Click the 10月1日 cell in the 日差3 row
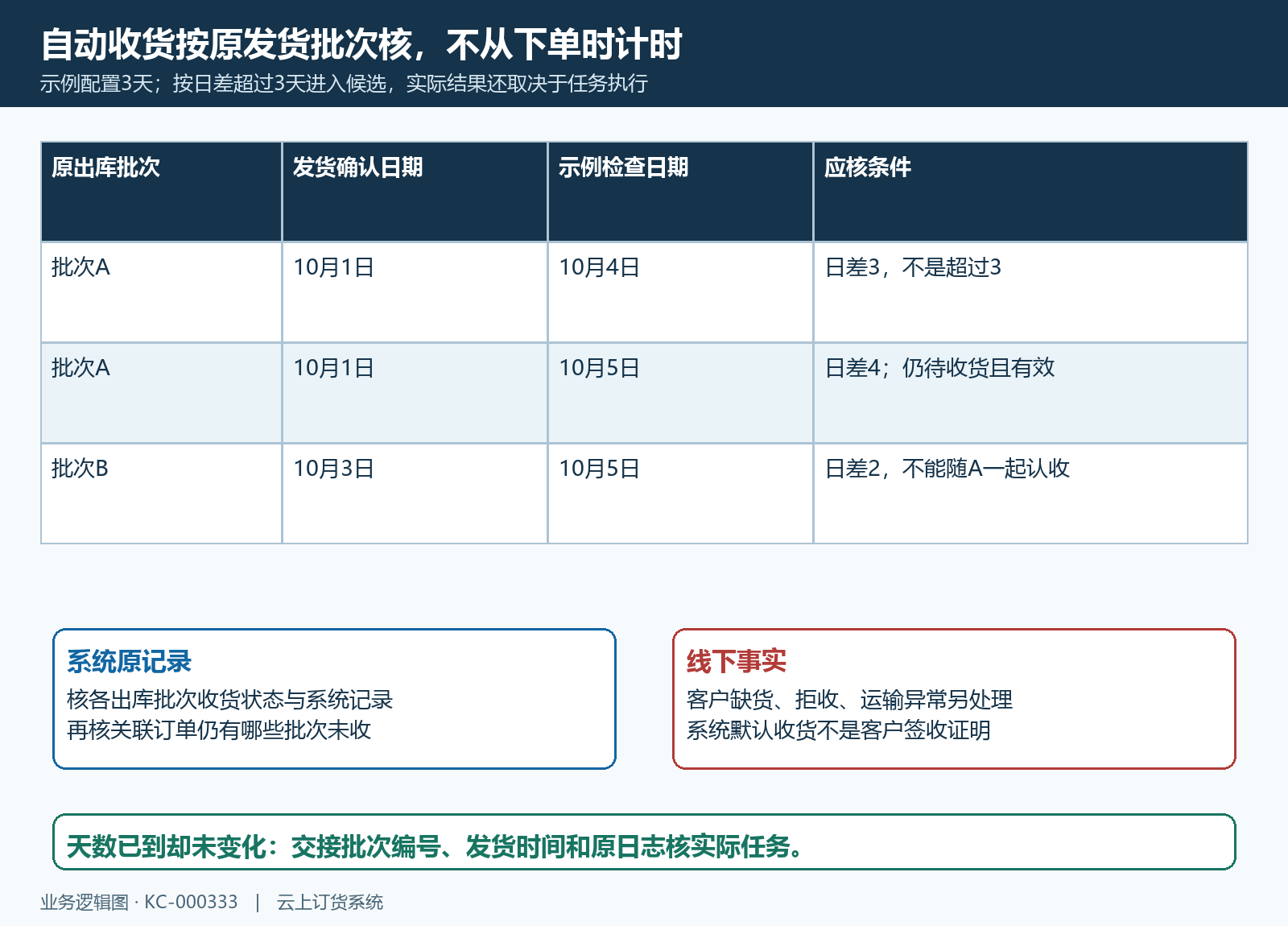 tap(415, 292)
